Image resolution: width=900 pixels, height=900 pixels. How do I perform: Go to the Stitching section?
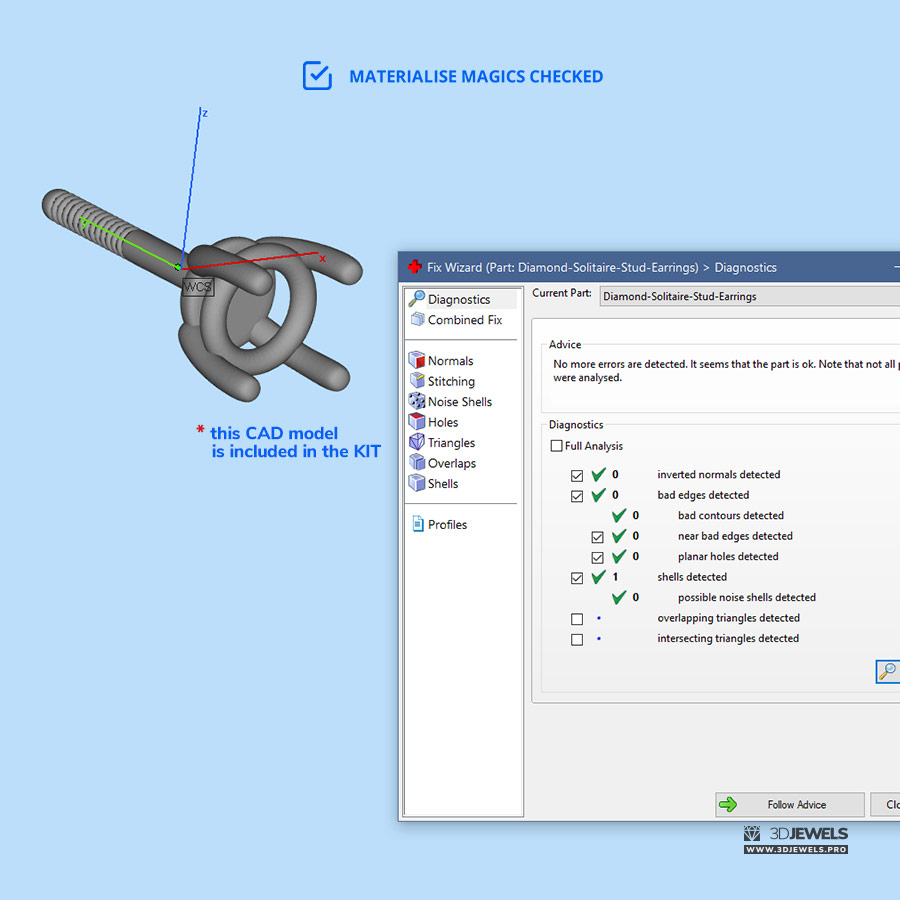[x=451, y=381]
